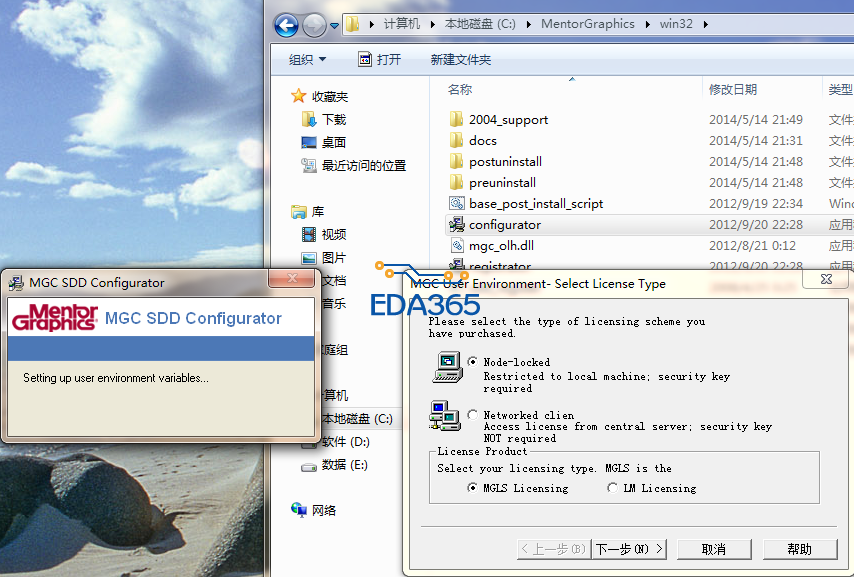Select 数据 (E:) drive icon in navigation pane

point(309,466)
